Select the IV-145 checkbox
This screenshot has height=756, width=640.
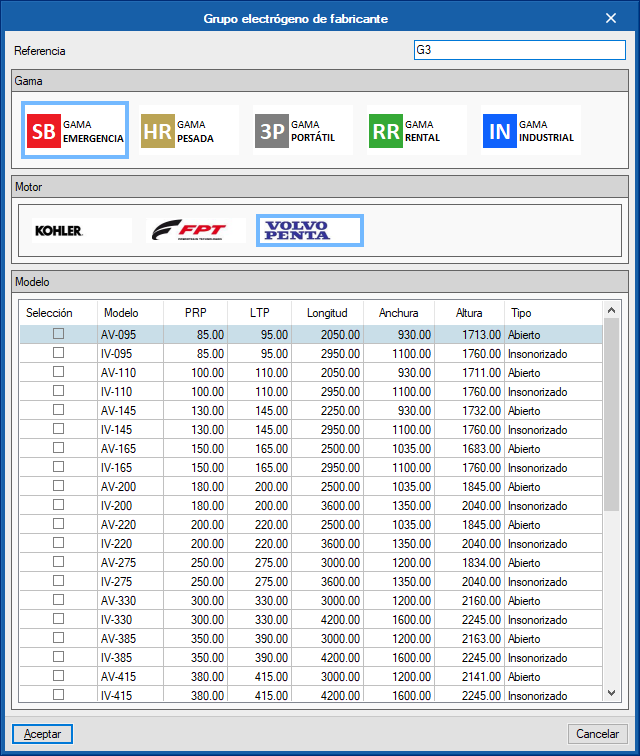(58, 429)
